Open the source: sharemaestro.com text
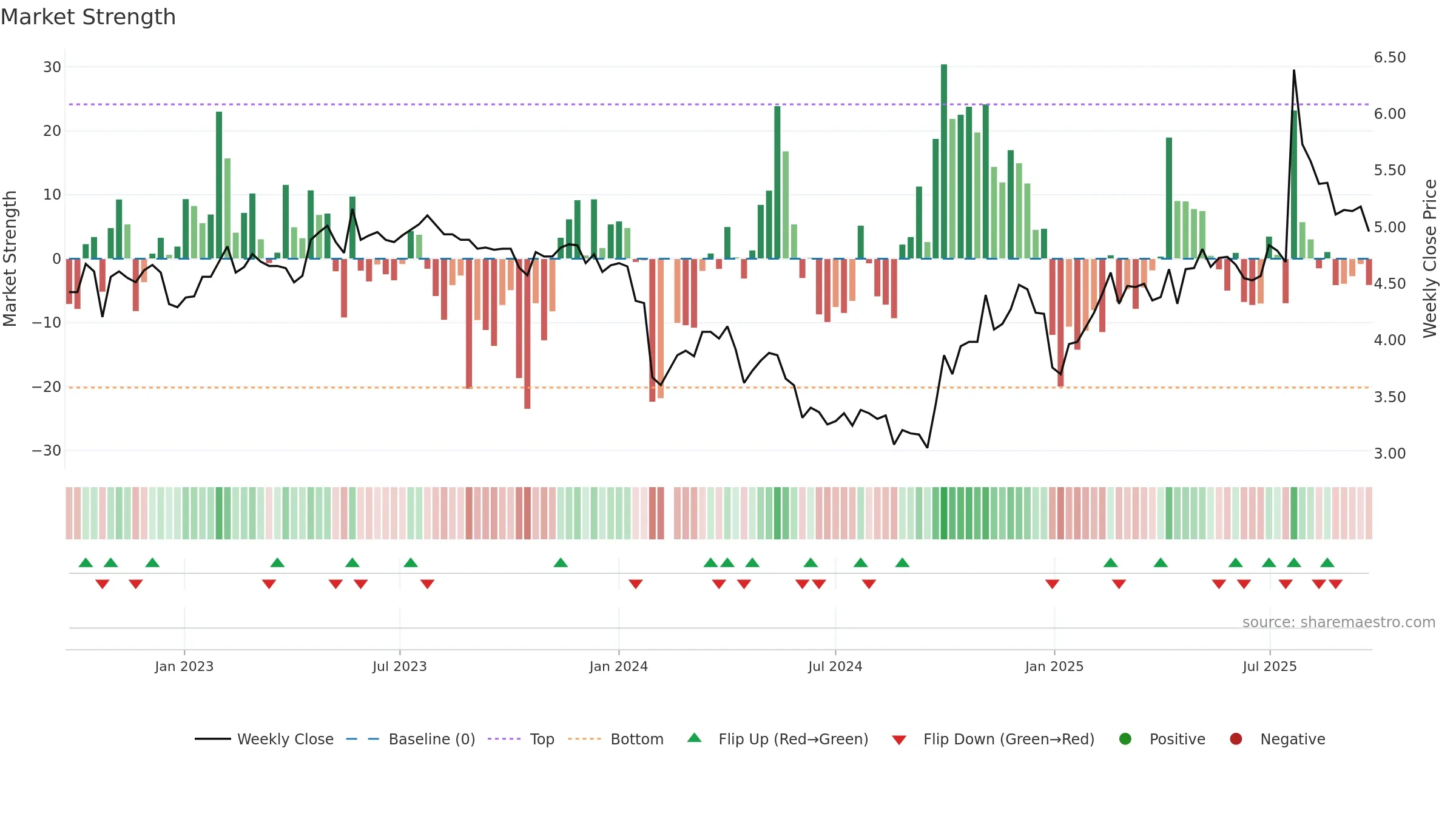 (x=1339, y=622)
